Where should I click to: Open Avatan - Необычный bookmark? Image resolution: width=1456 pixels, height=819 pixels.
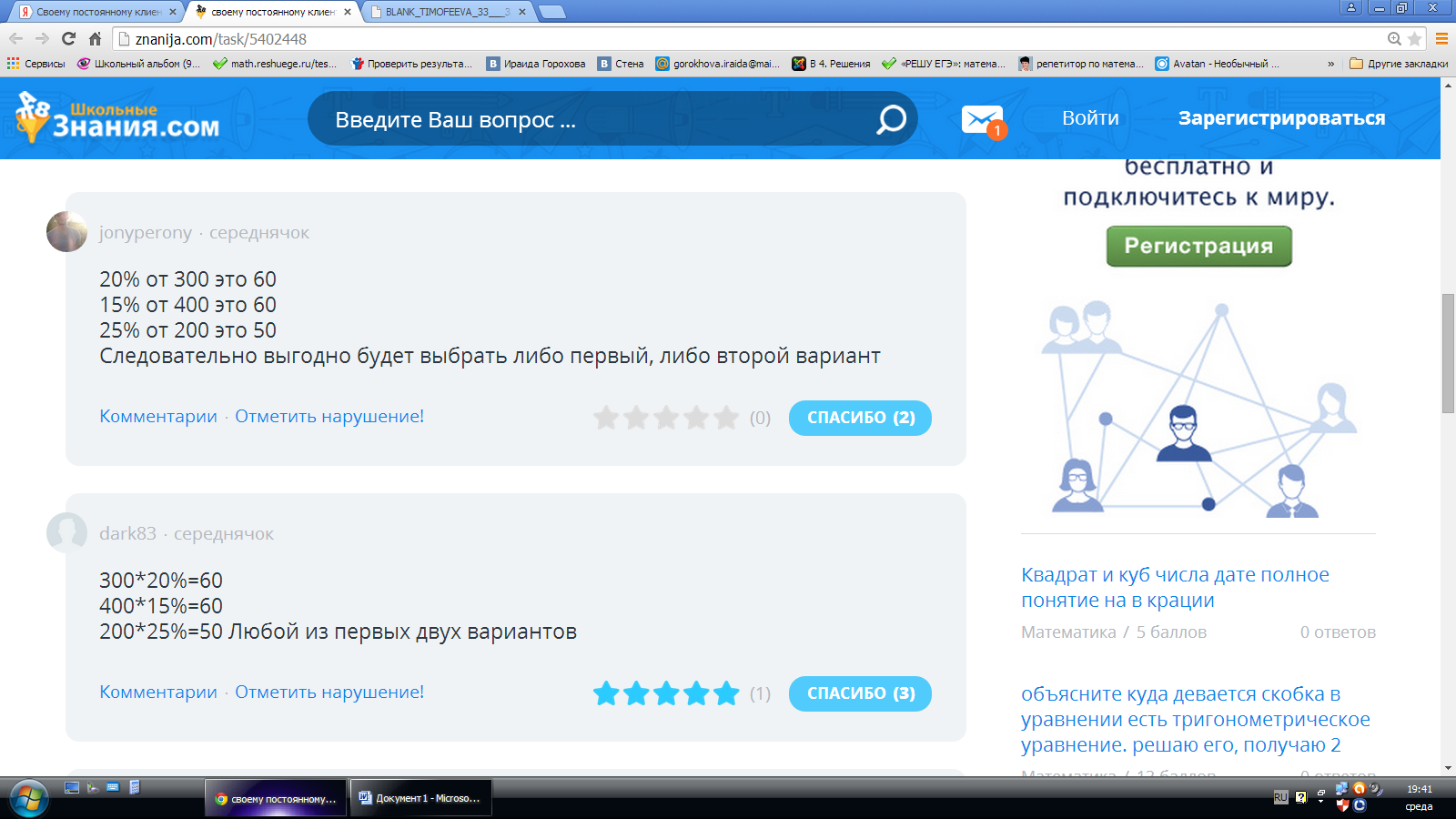pos(1218,64)
